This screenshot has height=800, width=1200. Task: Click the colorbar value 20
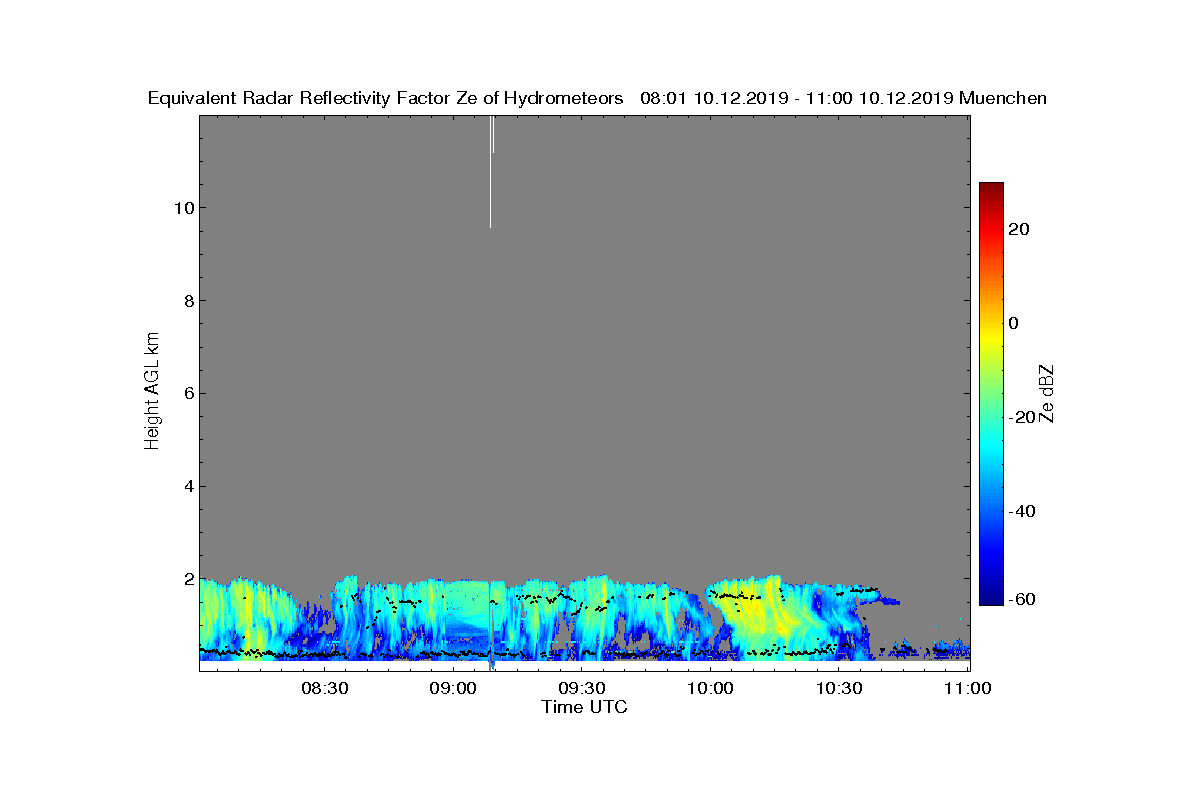(1020, 229)
